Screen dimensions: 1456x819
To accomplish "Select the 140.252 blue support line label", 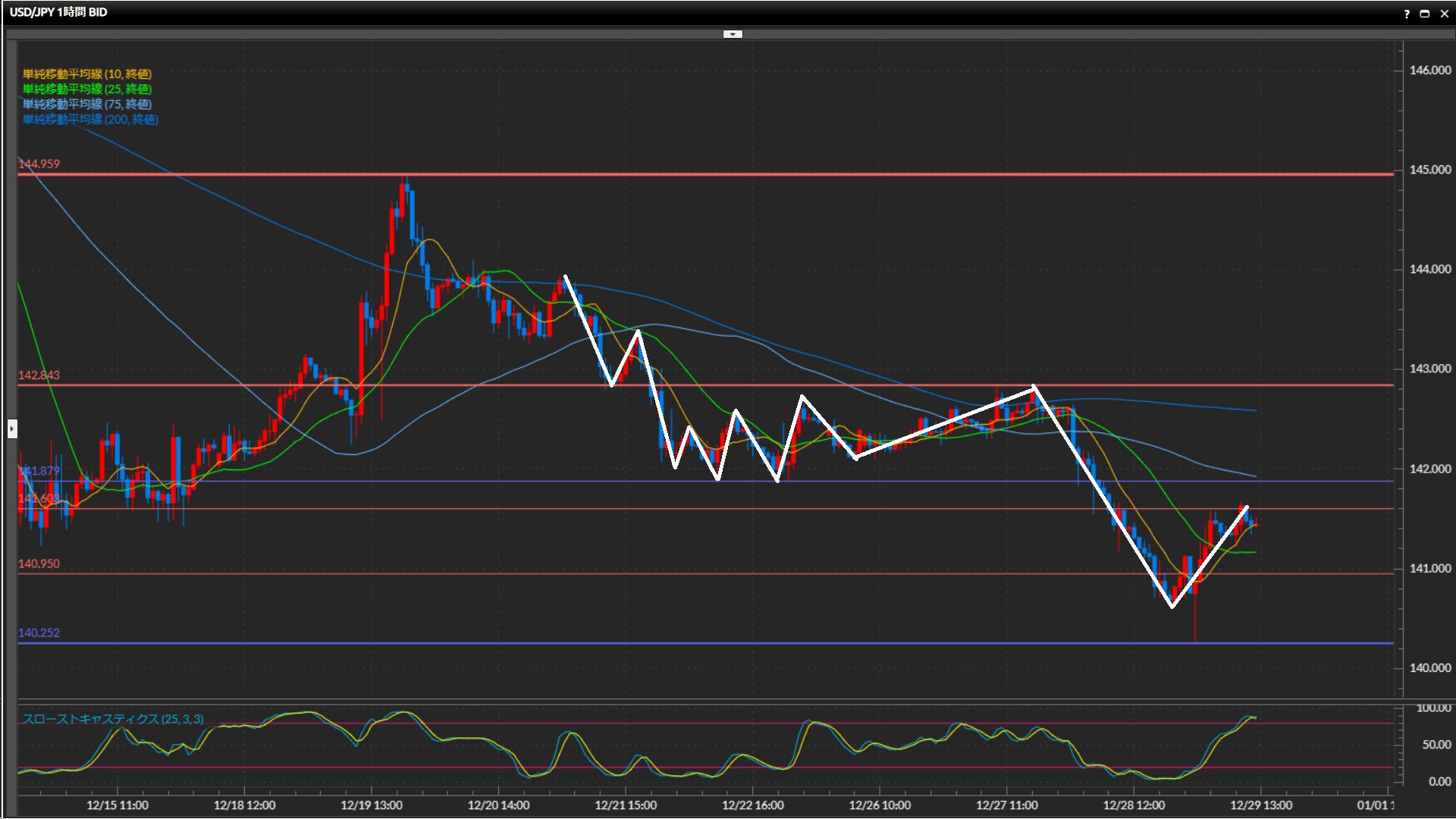I will [39, 632].
